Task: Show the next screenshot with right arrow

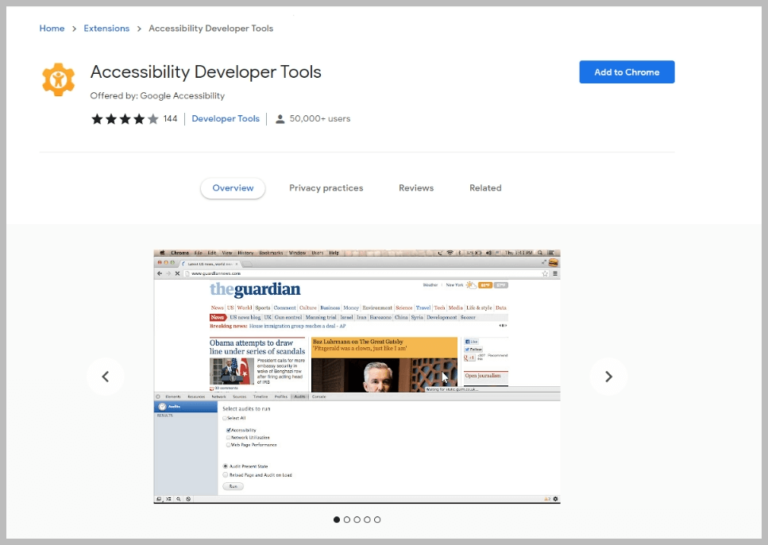Action: 608,376
